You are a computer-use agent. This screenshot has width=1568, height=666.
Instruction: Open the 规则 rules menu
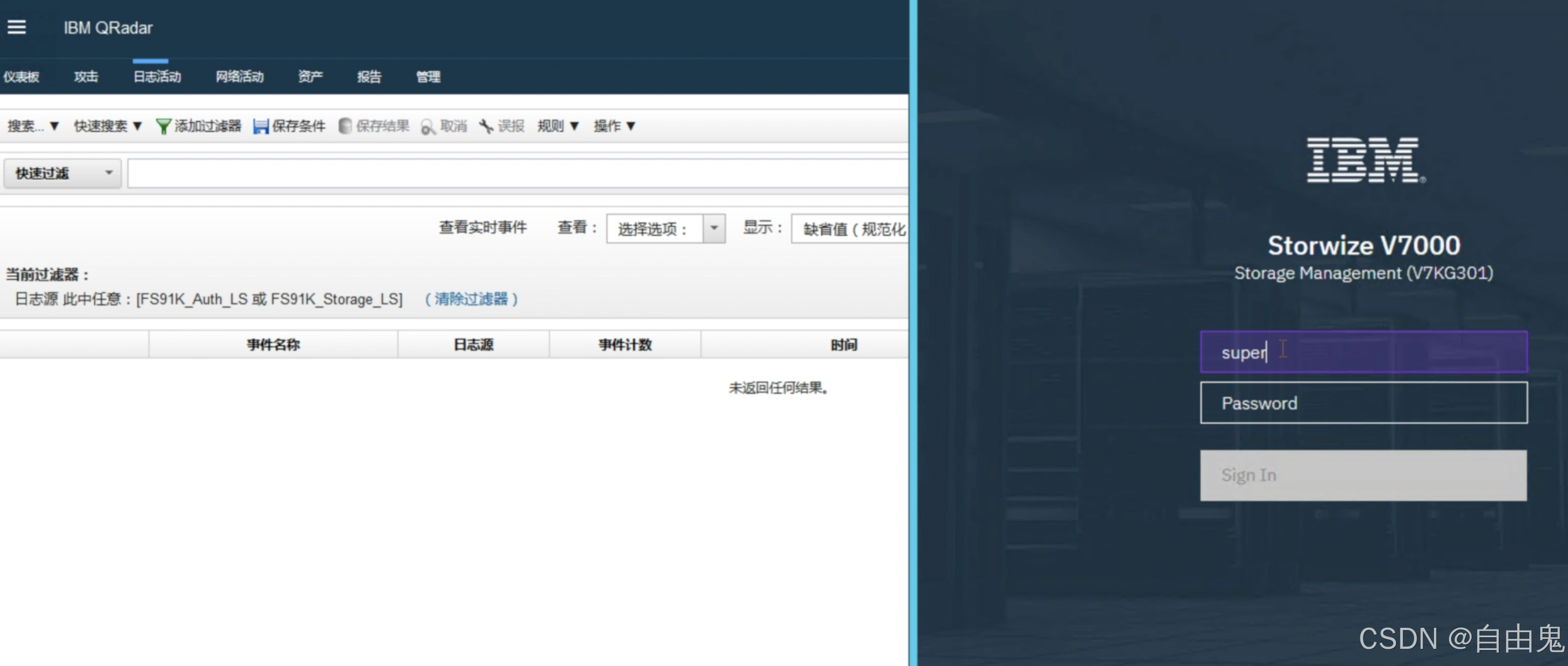[558, 126]
